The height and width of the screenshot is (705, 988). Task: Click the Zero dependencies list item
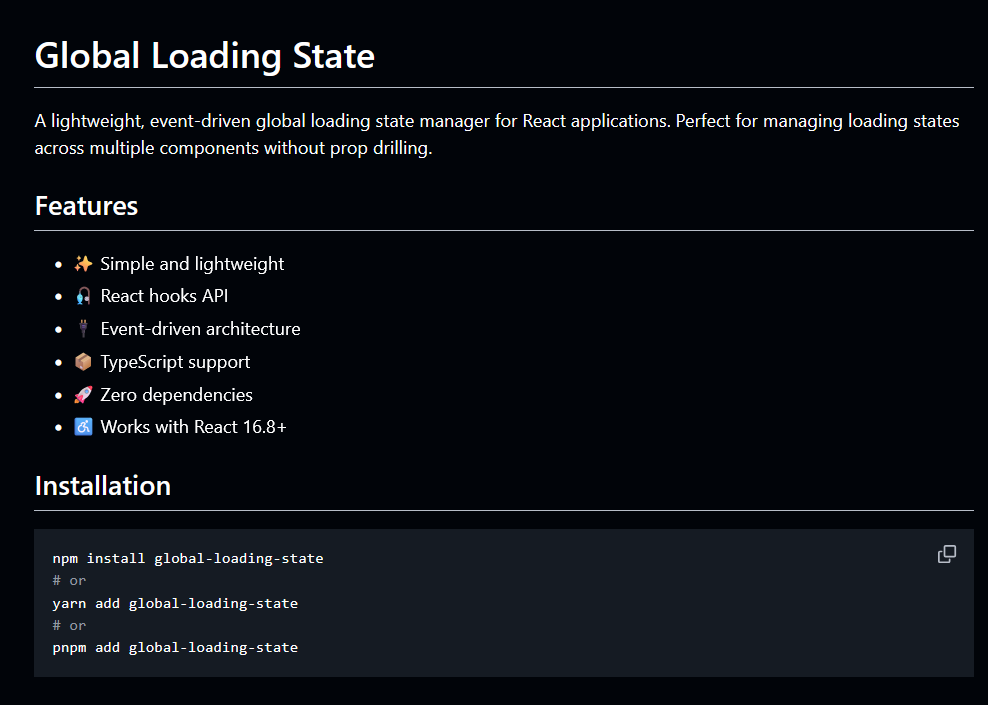pos(175,394)
